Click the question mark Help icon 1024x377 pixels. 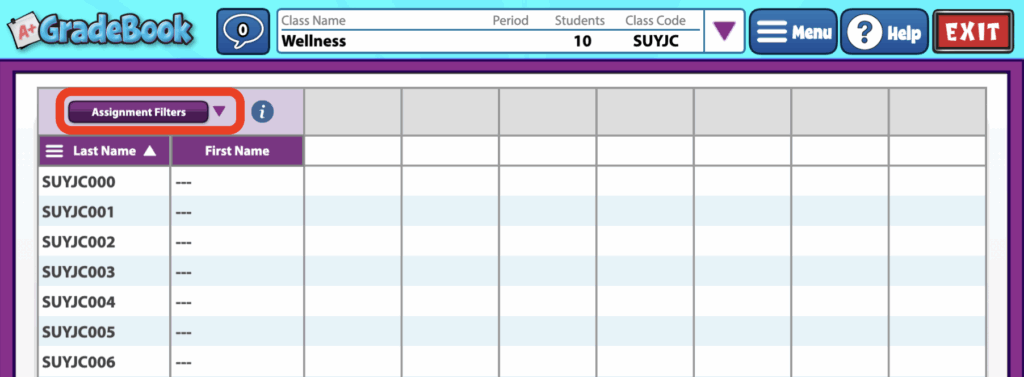864,31
